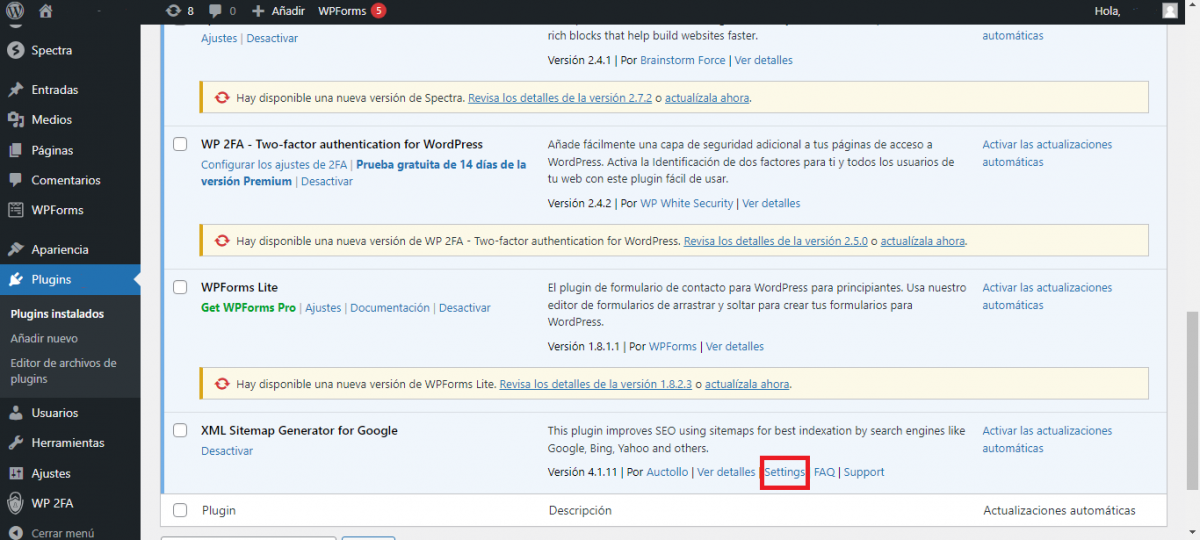Screen dimensions: 1200x540
Task: Open the Medios sidebar menu
Action: point(51,120)
